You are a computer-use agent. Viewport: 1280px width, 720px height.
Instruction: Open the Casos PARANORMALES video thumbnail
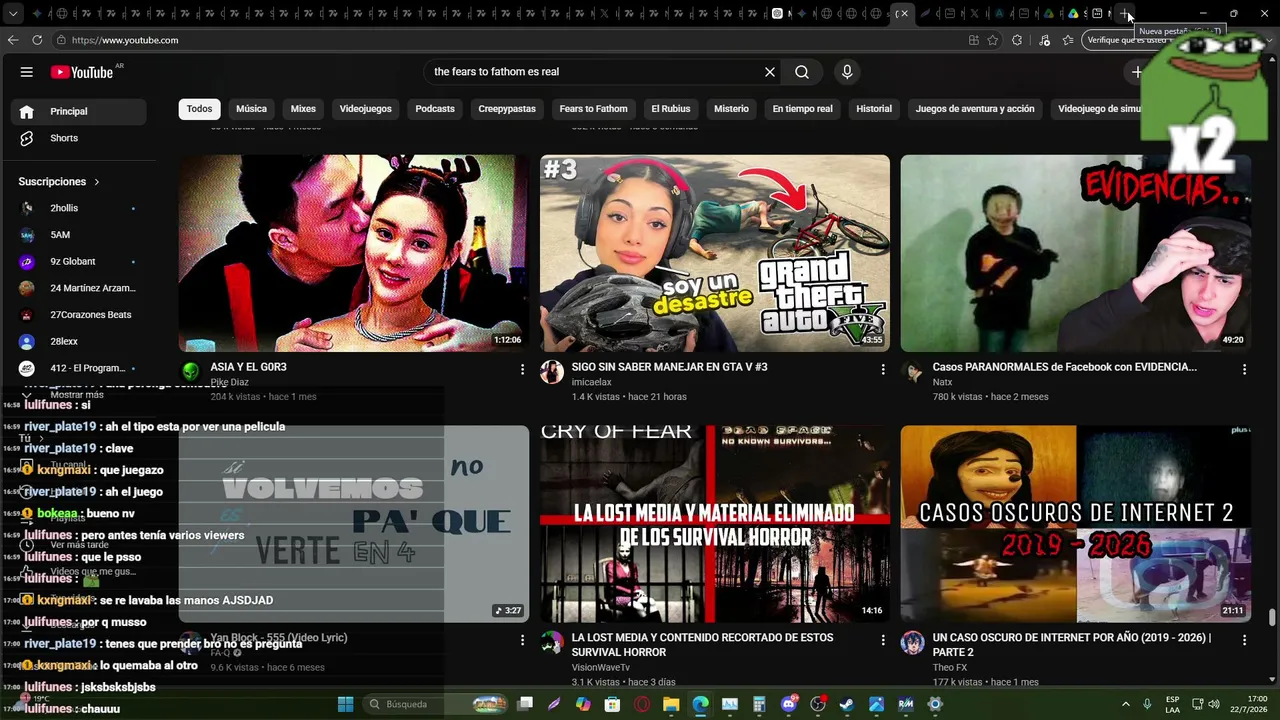(x=1076, y=253)
